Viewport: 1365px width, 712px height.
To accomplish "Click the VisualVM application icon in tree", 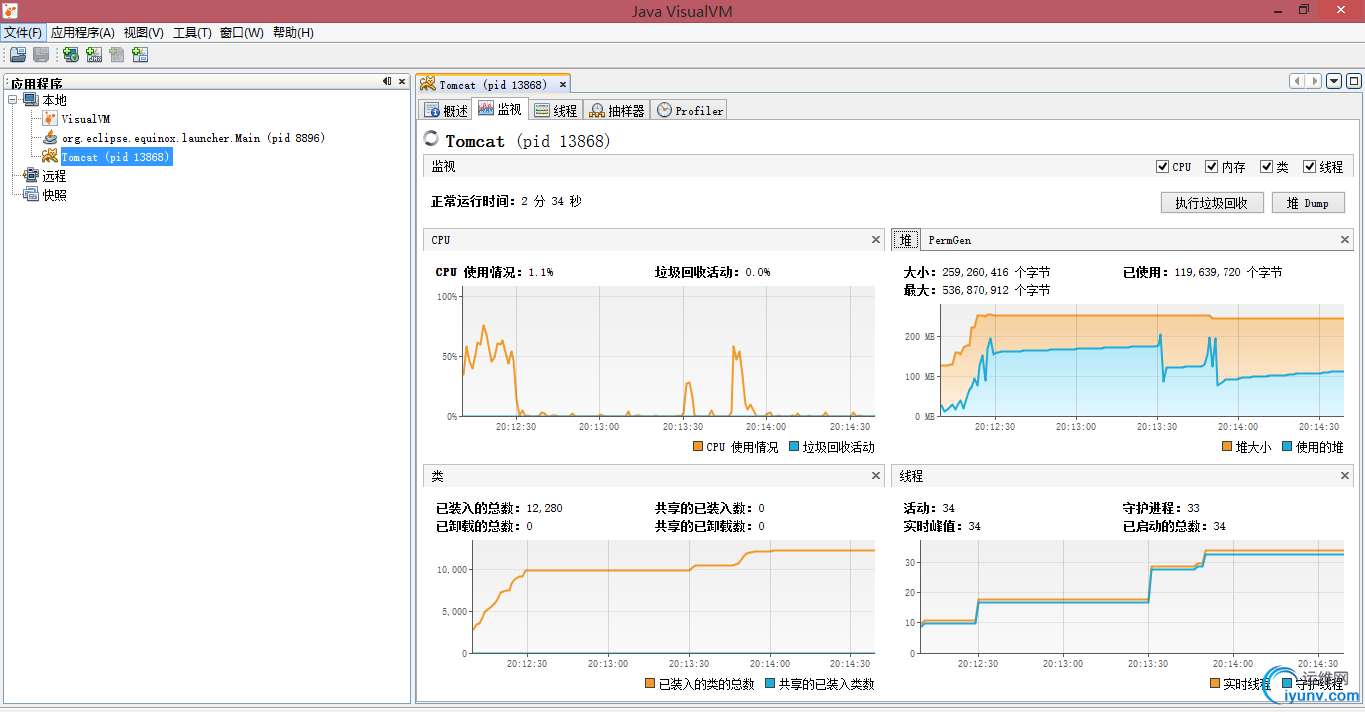I will tap(51, 119).
